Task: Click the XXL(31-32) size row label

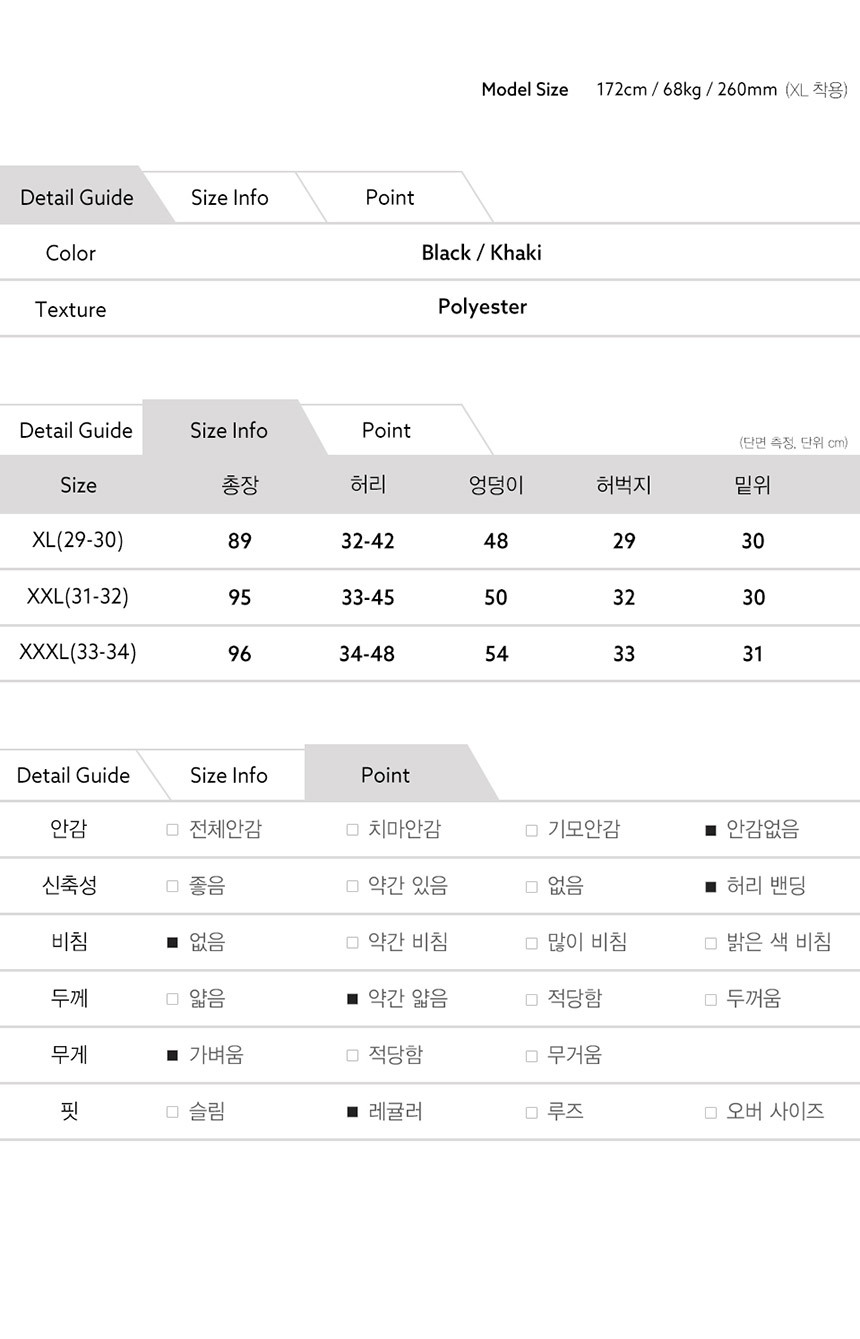Action: [x=78, y=597]
